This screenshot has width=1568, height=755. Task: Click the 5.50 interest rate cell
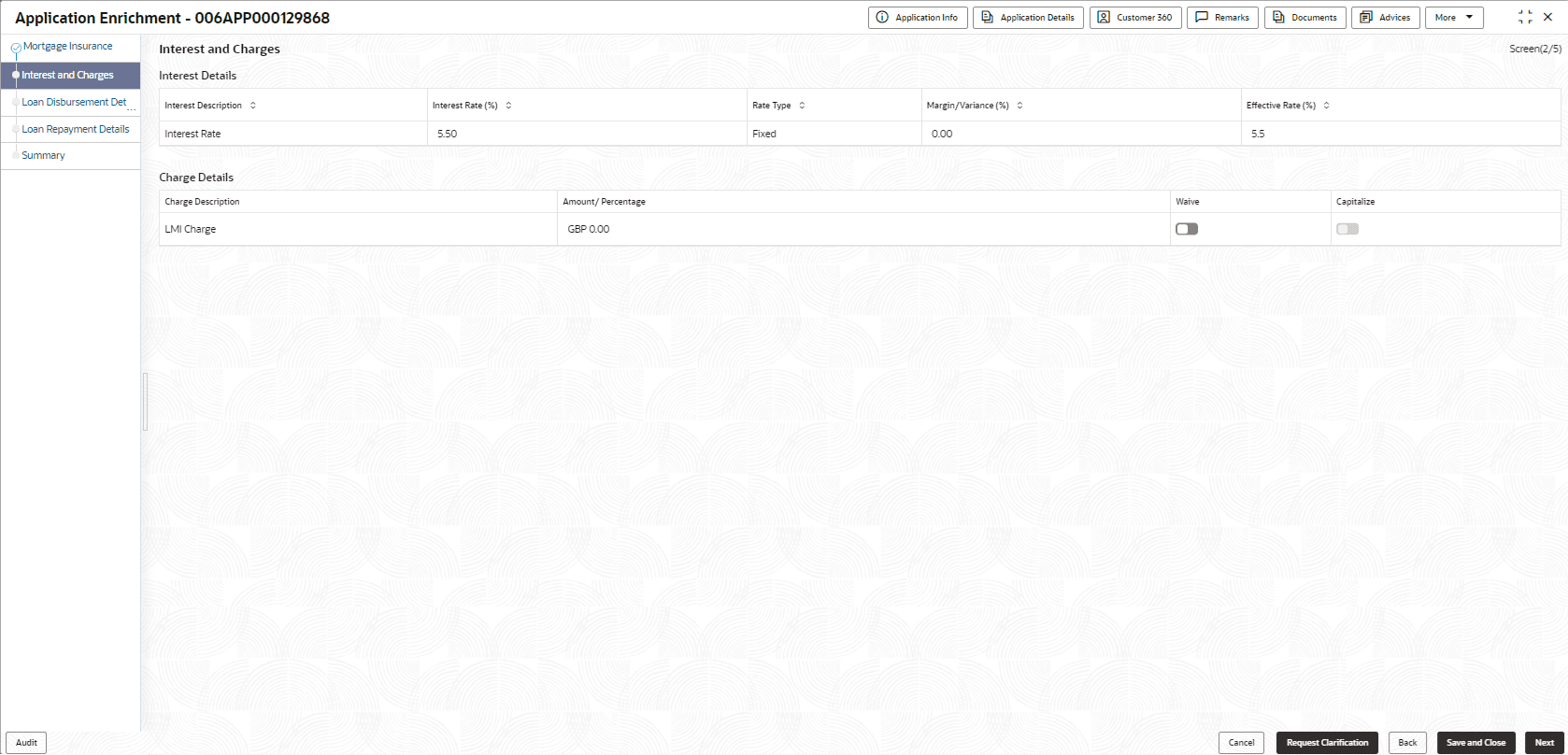click(x=587, y=134)
